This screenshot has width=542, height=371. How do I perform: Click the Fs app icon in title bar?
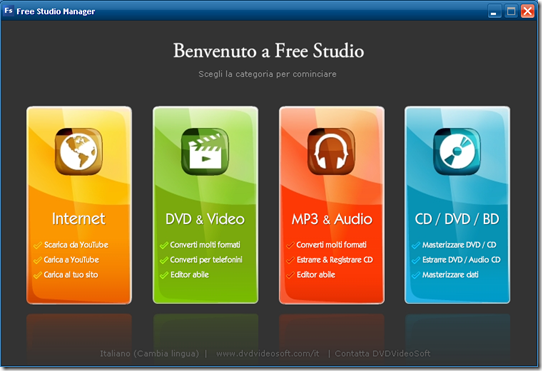tap(8, 10)
